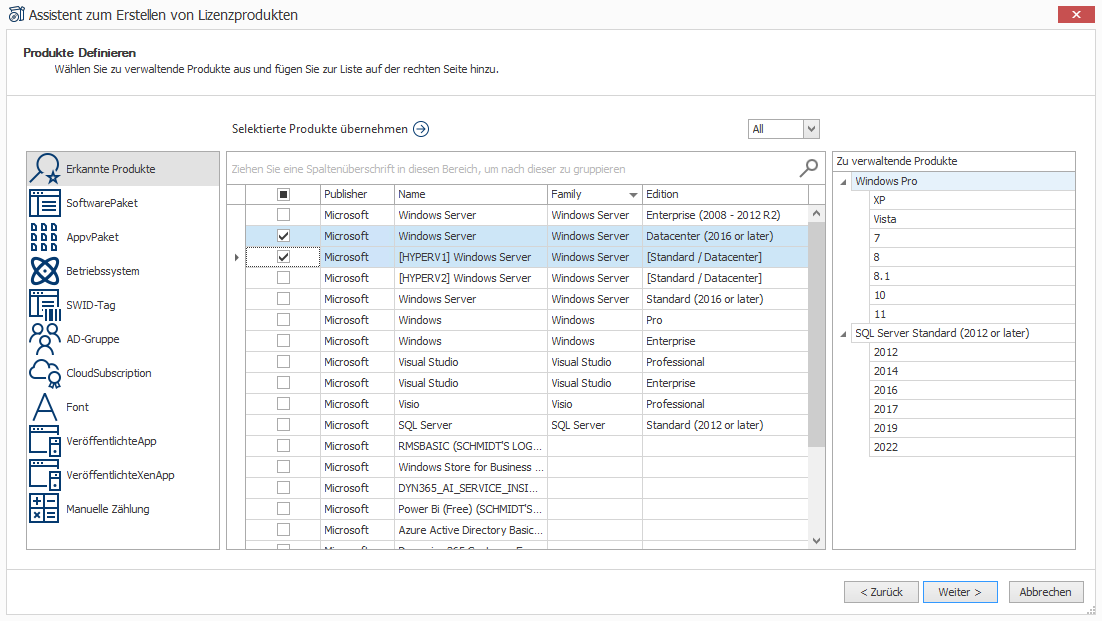The width and height of the screenshot is (1102, 621).
Task: Click the Font letter A icon
Action: click(44, 407)
